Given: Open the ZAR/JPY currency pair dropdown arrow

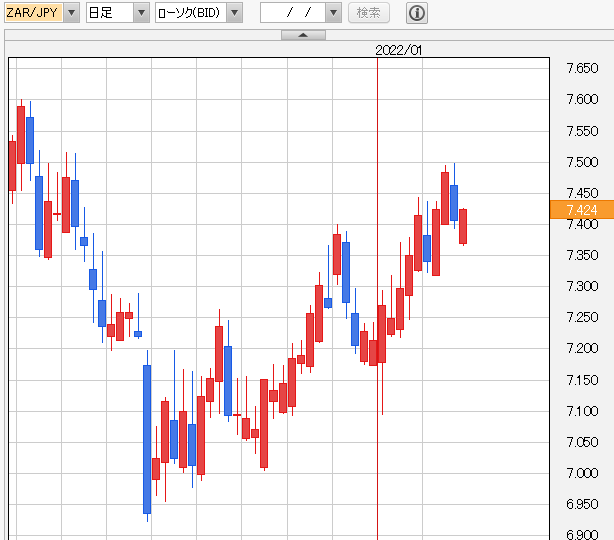Looking at the screenshot, I should tap(71, 13).
